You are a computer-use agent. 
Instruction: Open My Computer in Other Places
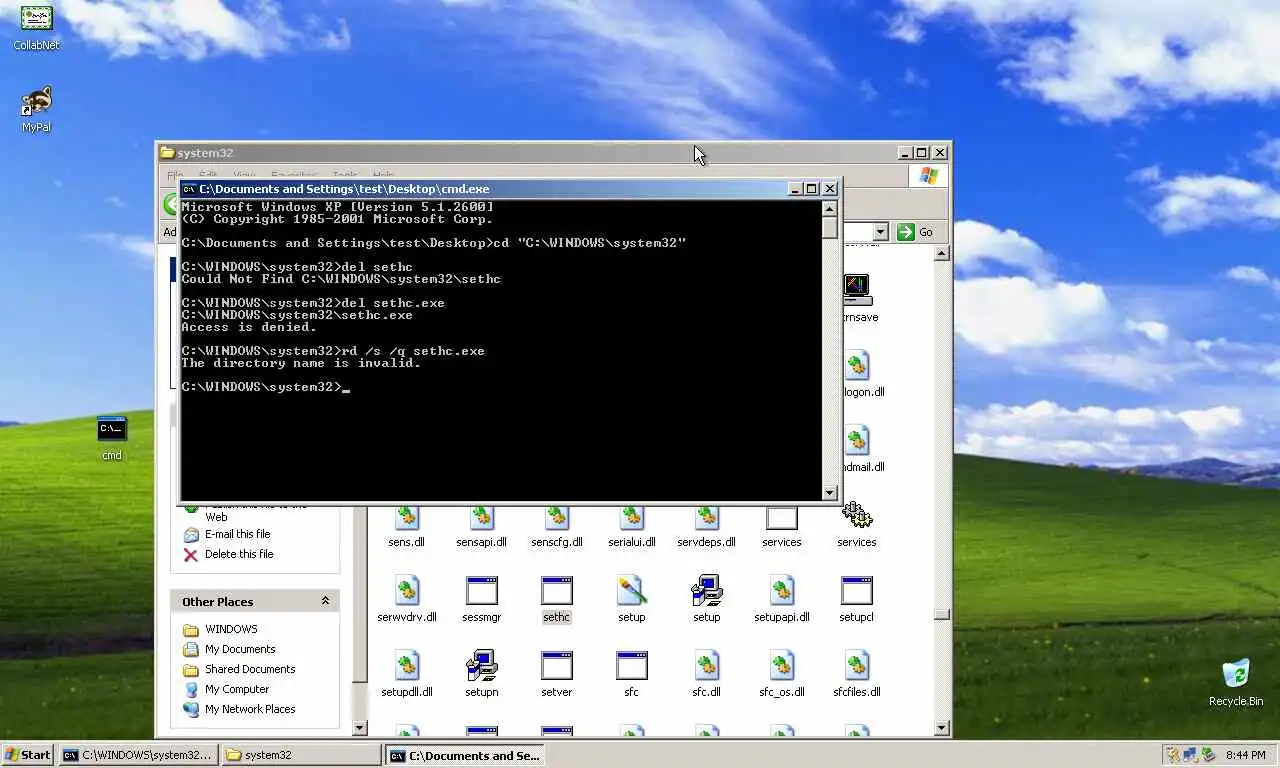click(x=227, y=689)
